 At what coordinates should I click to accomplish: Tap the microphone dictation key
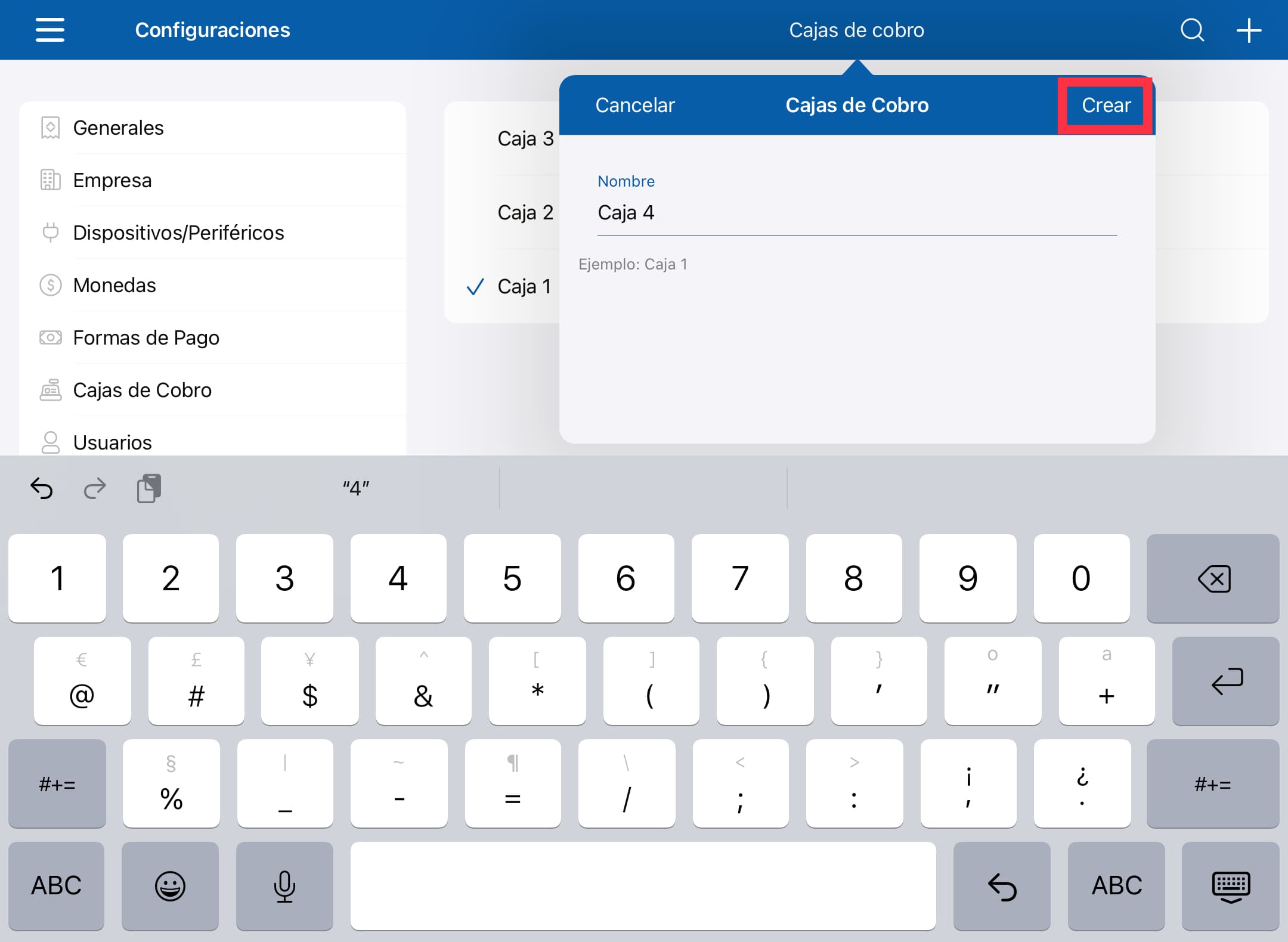pyautogui.click(x=284, y=886)
